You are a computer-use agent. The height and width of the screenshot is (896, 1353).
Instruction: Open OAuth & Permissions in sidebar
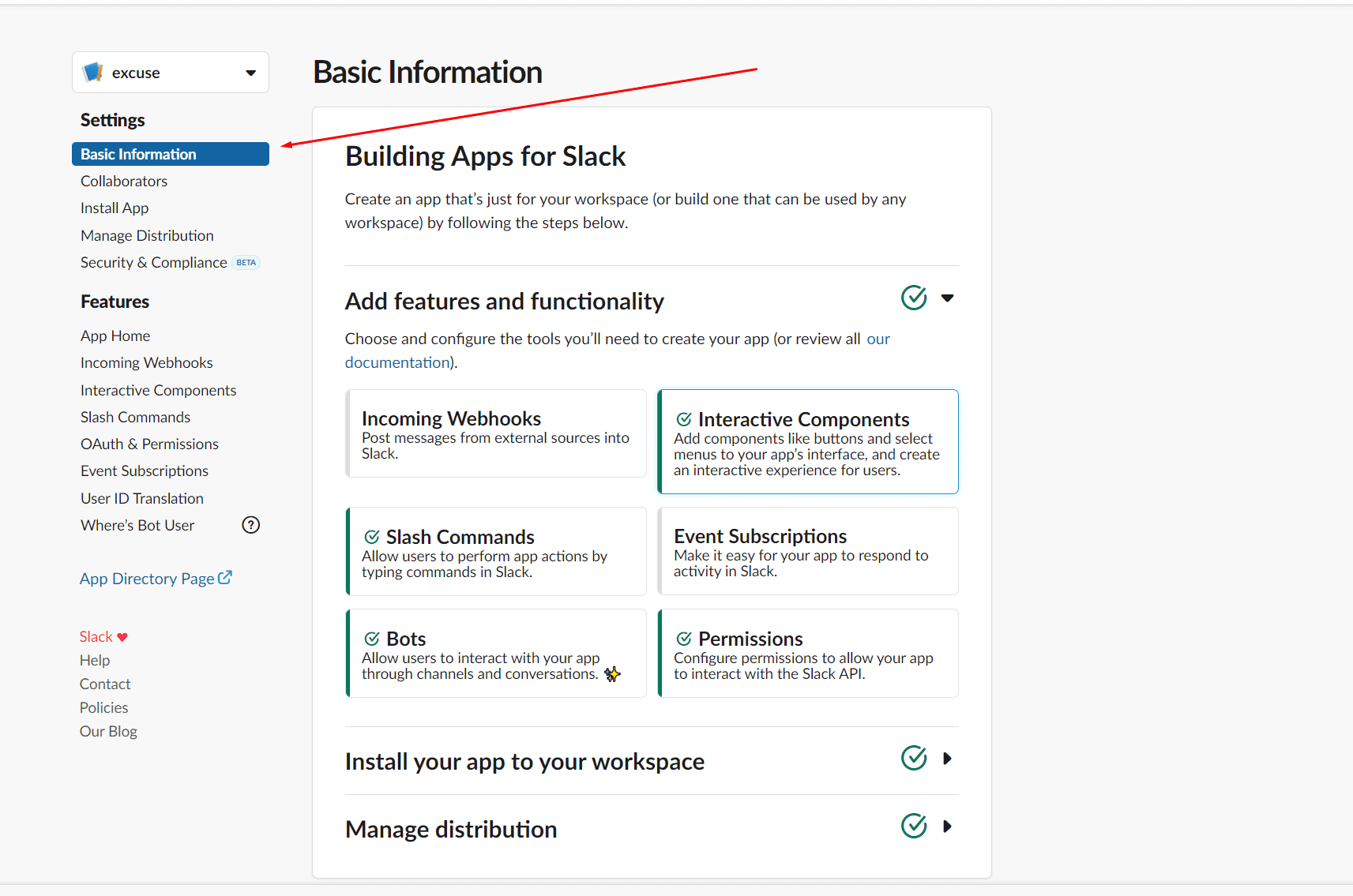(150, 444)
